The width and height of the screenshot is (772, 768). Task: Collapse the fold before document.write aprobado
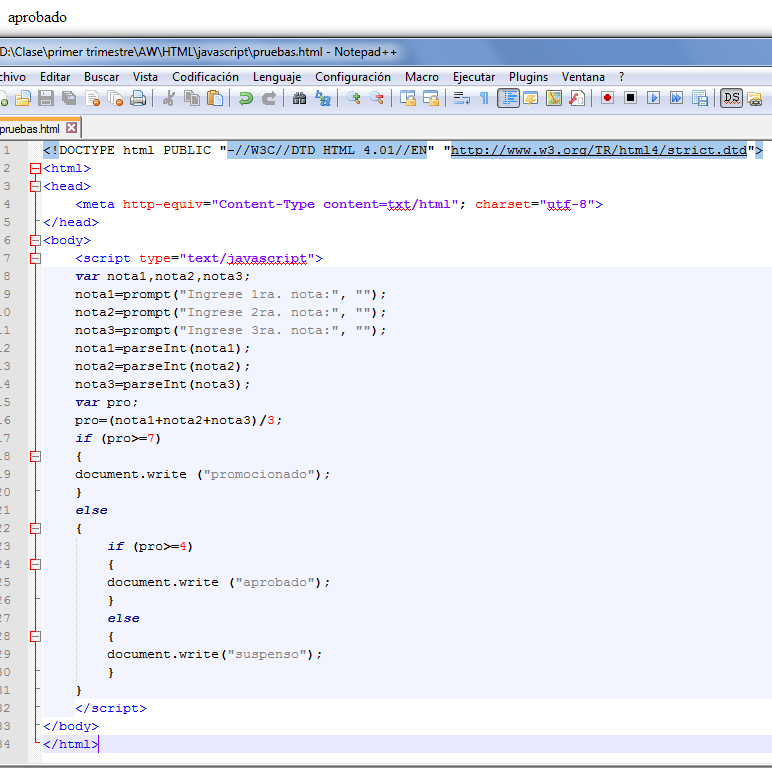tap(35, 564)
